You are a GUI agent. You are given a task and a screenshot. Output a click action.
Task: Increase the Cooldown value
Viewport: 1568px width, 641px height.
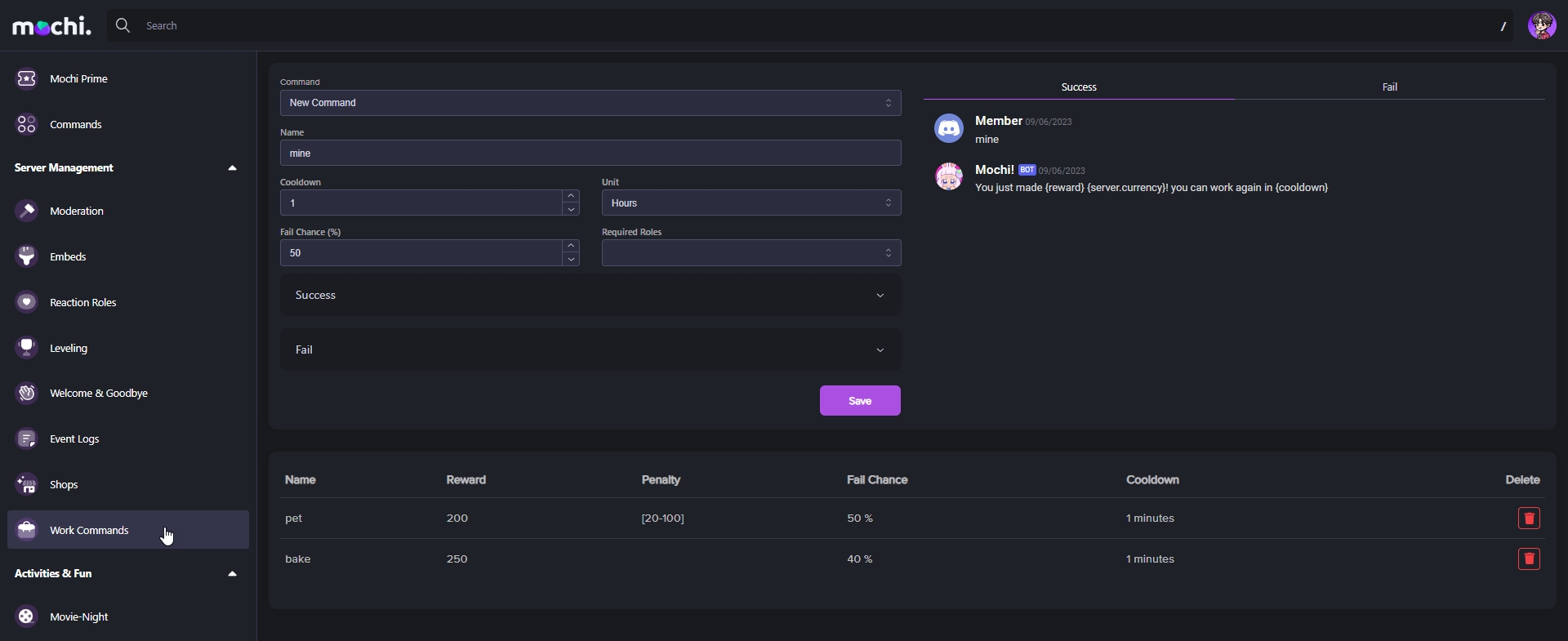(571, 196)
